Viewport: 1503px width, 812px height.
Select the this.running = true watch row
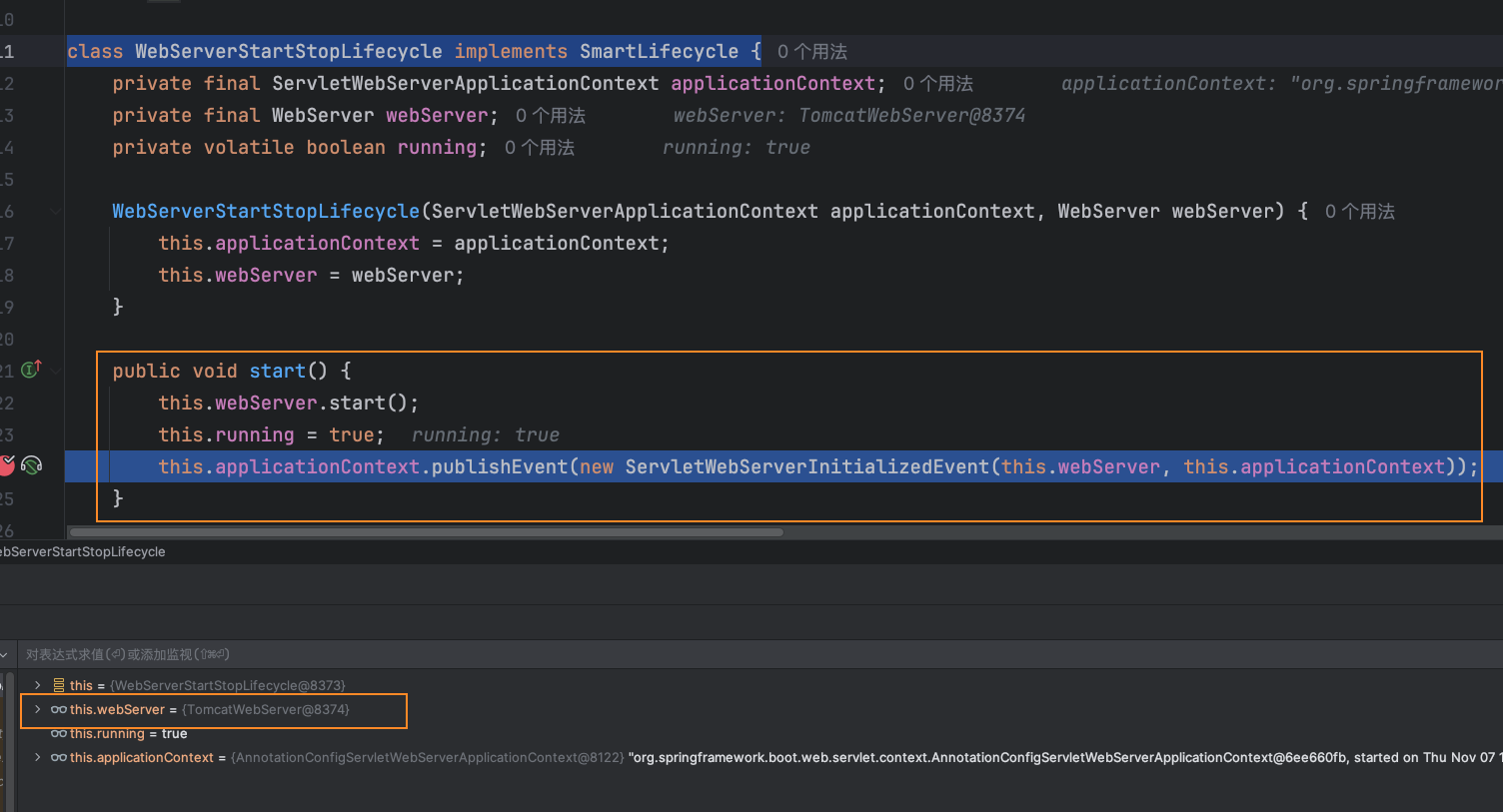point(759,733)
